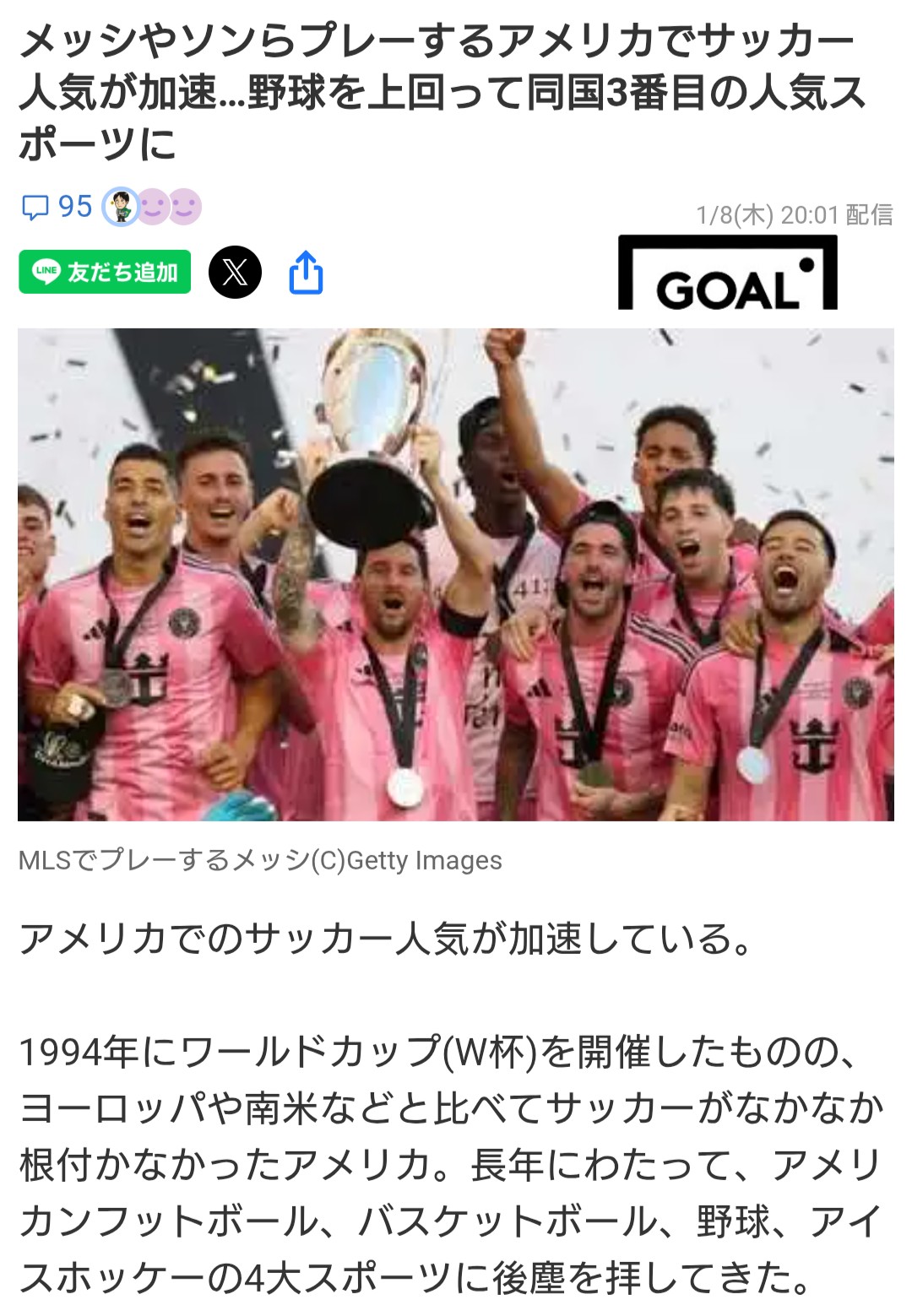The image size is (912, 1316).
Task: Tap the LINE logo inside green button
Action: click(x=46, y=272)
